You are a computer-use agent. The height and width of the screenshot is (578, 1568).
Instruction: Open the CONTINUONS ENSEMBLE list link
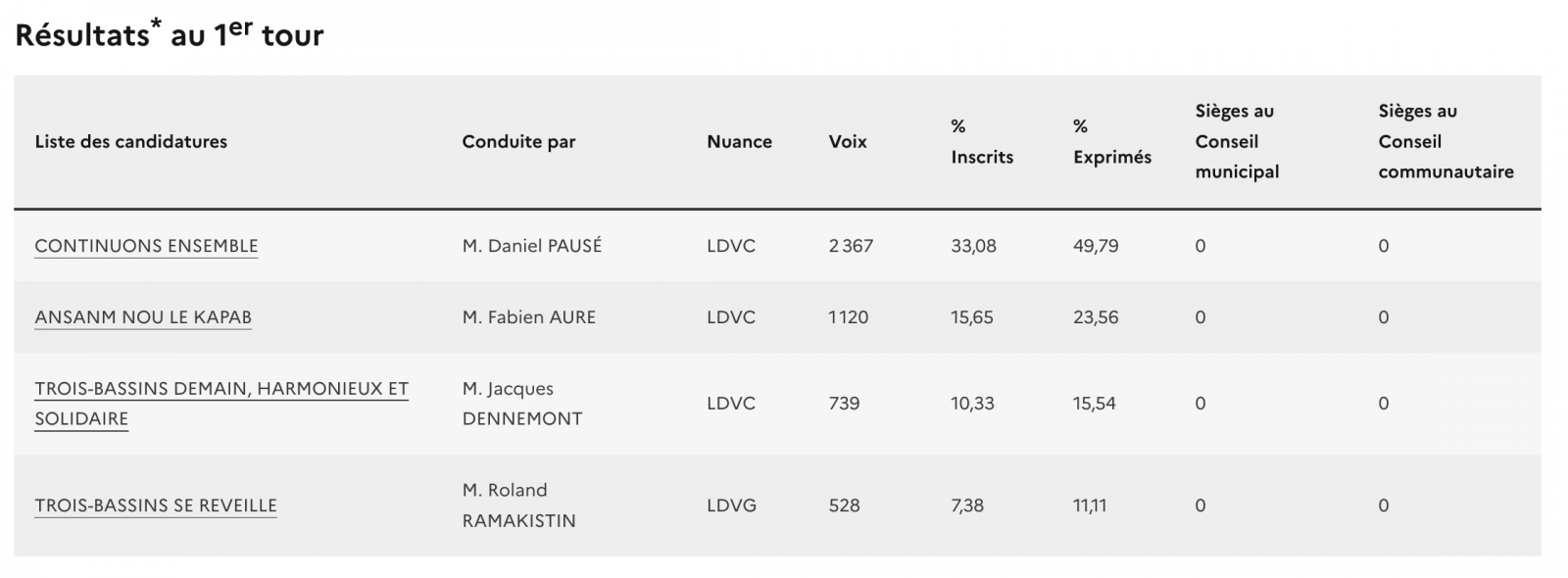[146, 246]
